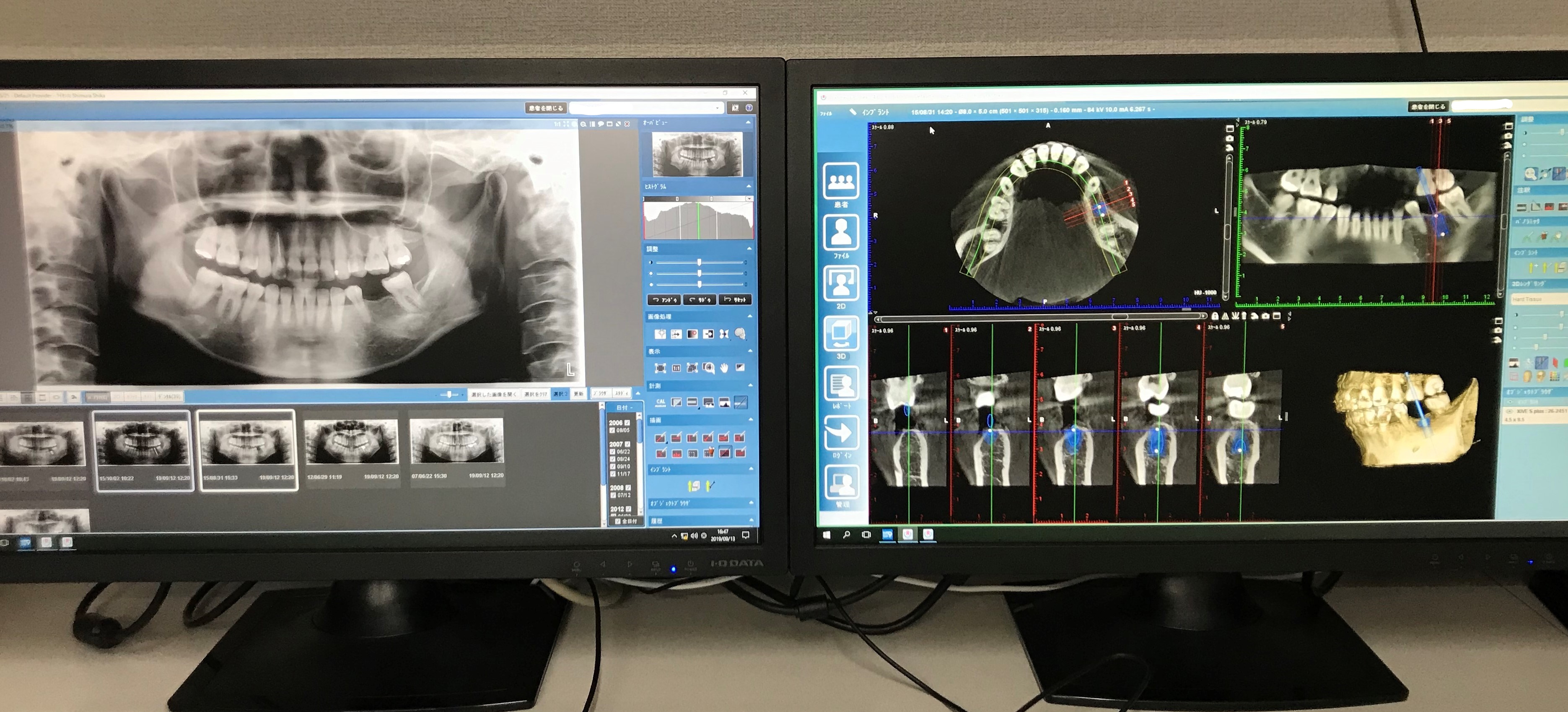Open the 日付 sort dropdown
Screen dimensions: 1568x712
pos(624,408)
